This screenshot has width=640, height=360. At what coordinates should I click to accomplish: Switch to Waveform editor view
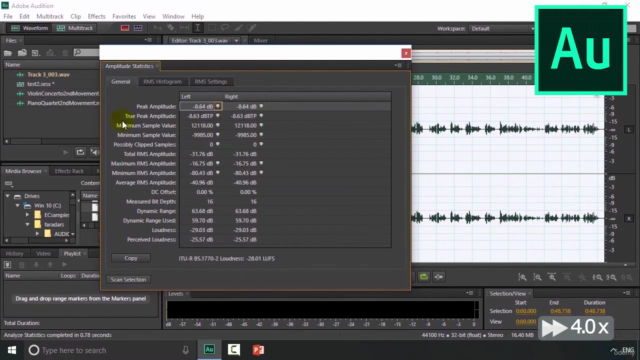[29, 28]
